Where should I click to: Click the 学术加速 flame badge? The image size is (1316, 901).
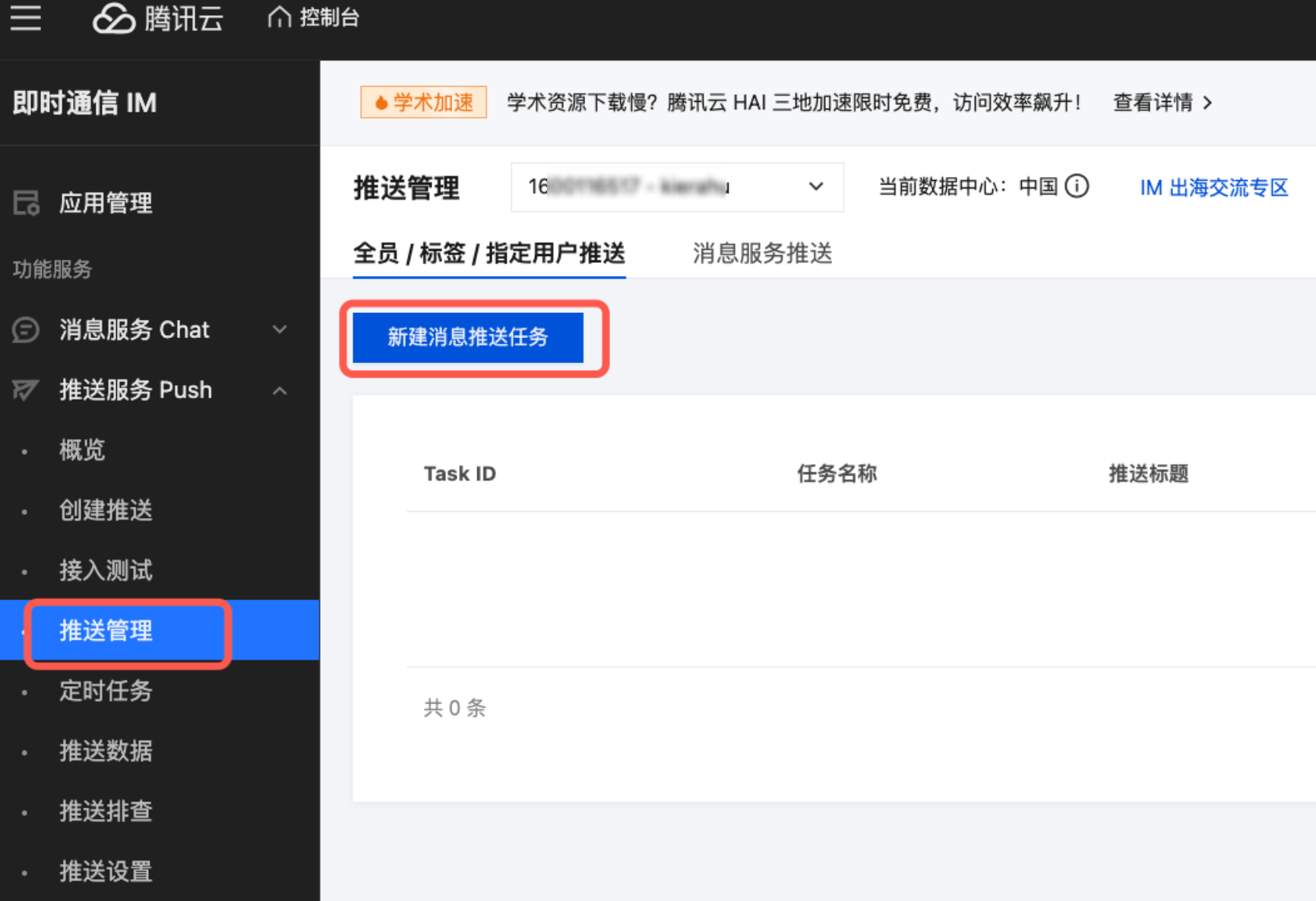click(423, 102)
